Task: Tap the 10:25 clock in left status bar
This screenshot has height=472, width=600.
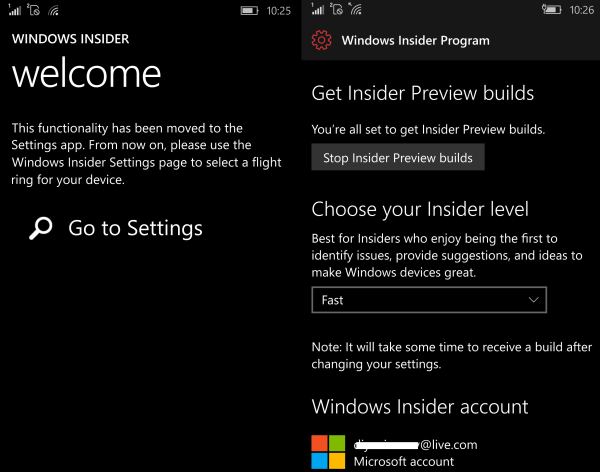Action: pos(279,11)
